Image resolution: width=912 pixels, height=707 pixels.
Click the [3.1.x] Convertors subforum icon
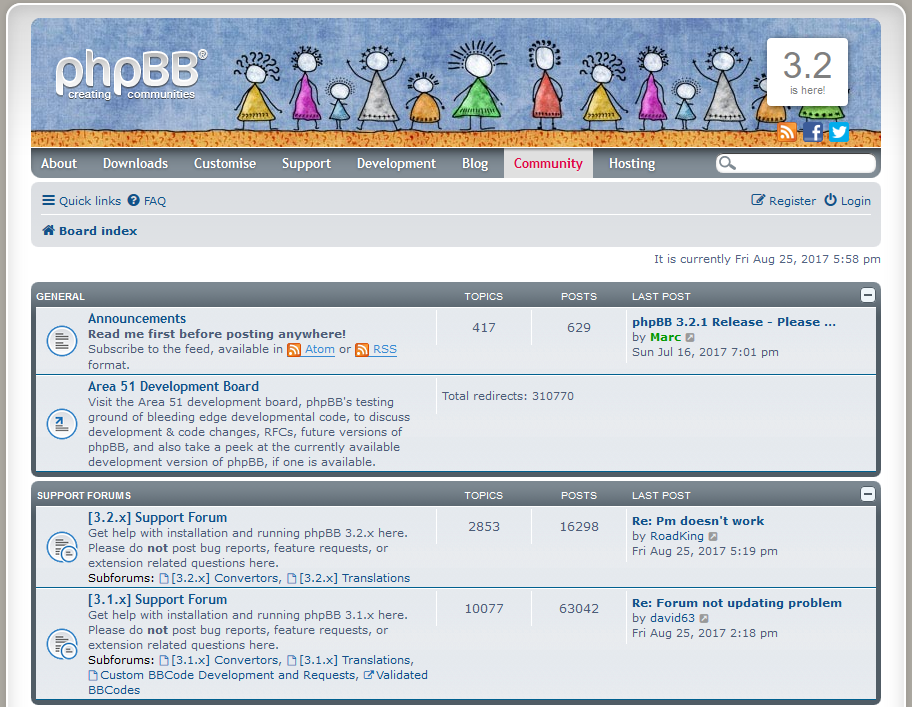pos(164,660)
